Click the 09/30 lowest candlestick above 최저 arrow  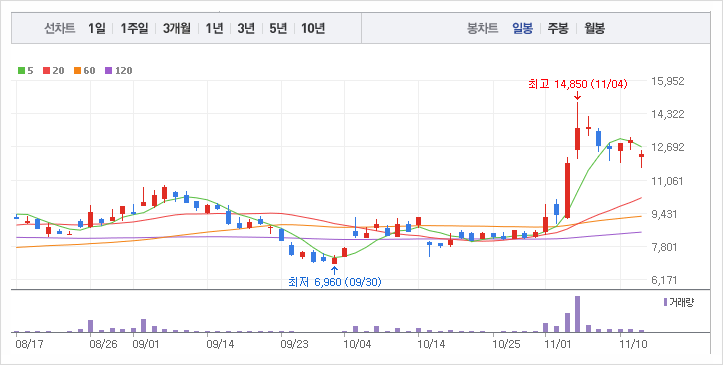[x=335, y=260]
